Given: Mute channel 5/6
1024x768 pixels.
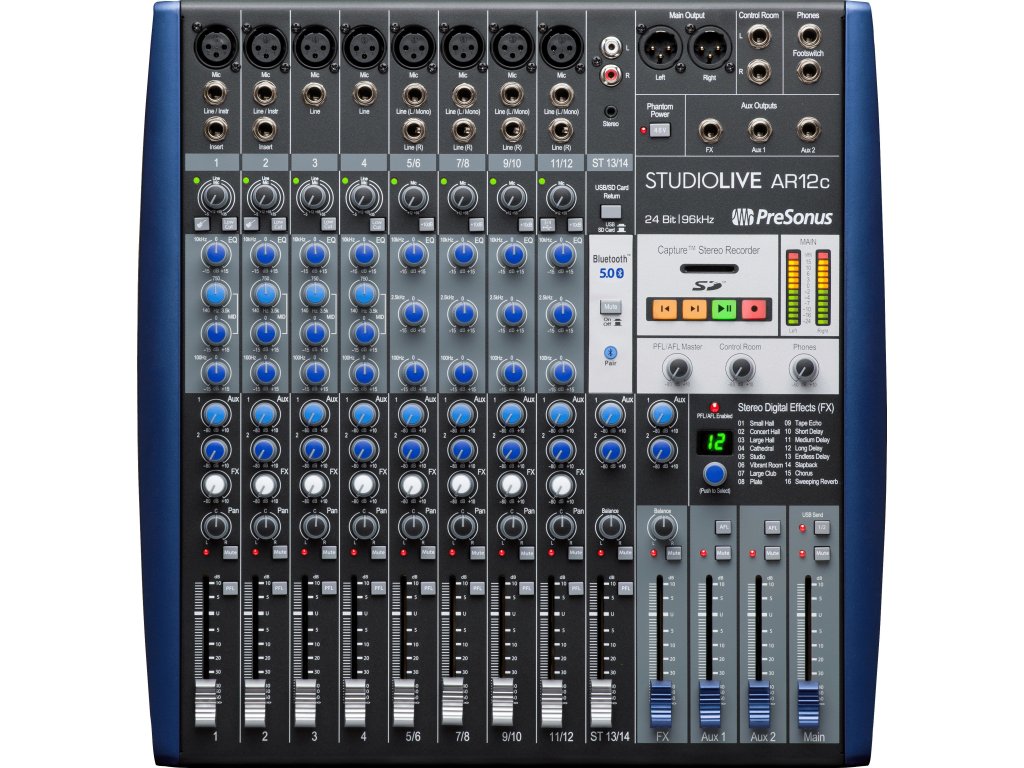Looking at the screenshot, I should click(x=428, y=552).
